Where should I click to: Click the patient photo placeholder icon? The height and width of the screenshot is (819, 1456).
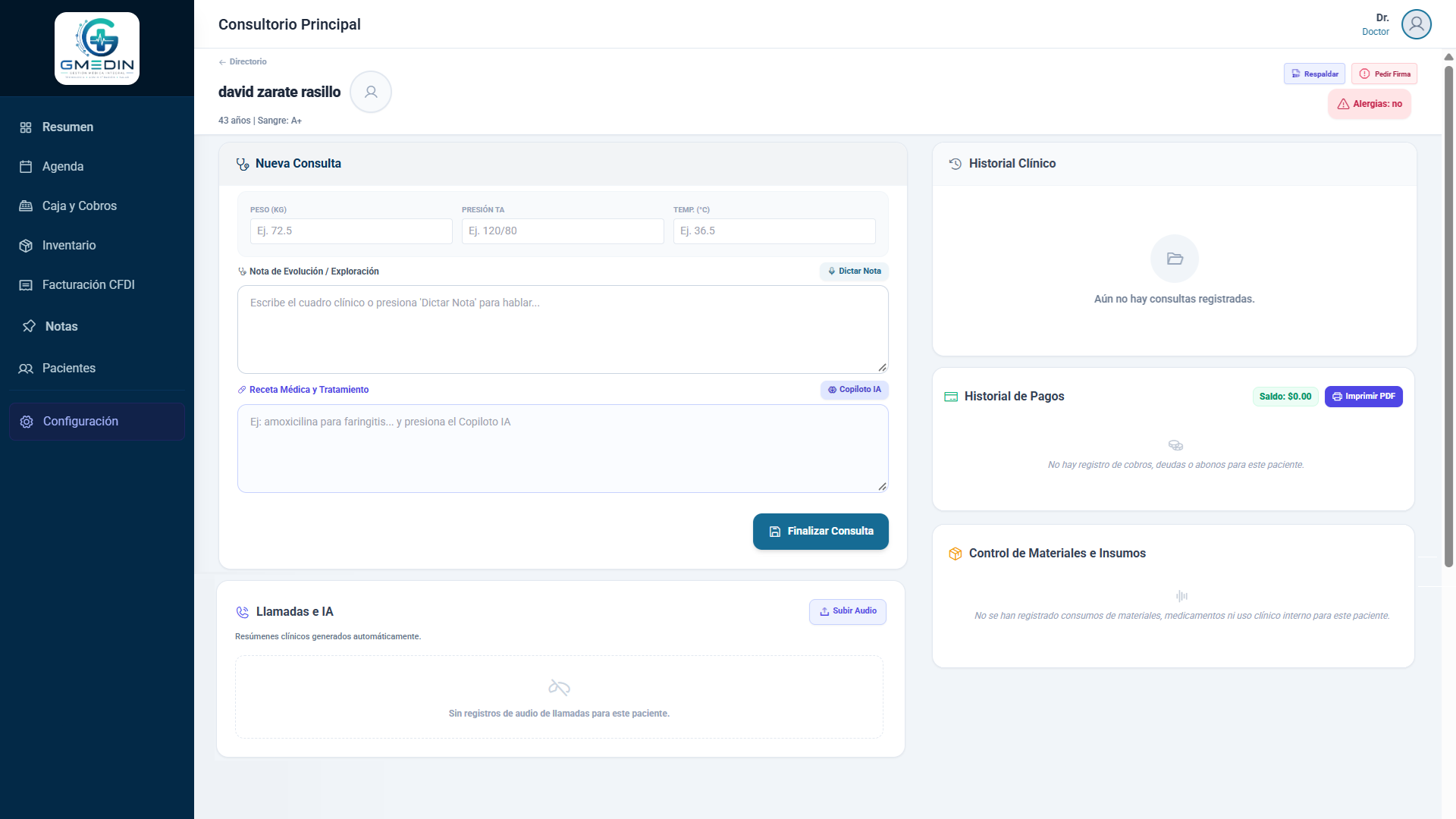coord(371,92)
